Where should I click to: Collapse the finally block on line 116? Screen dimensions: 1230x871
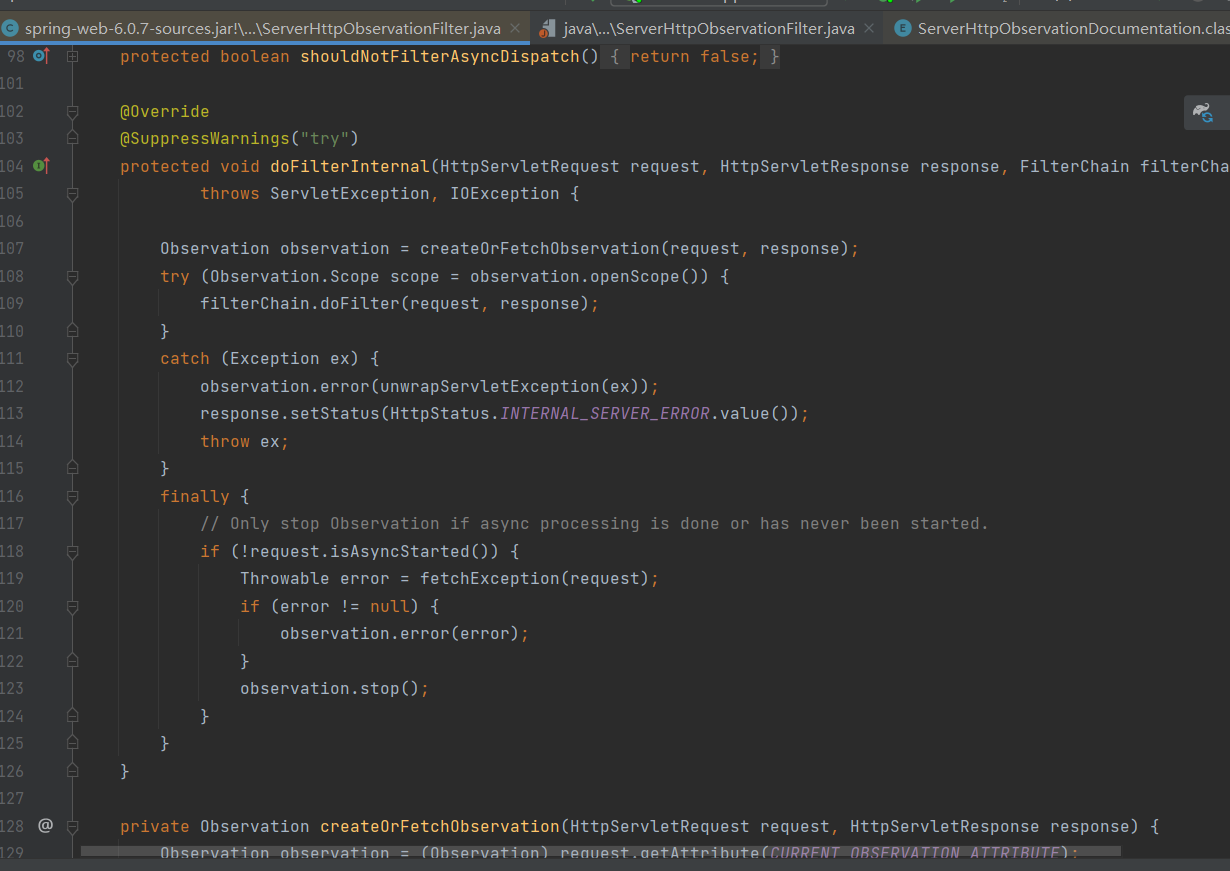(72, 496)
